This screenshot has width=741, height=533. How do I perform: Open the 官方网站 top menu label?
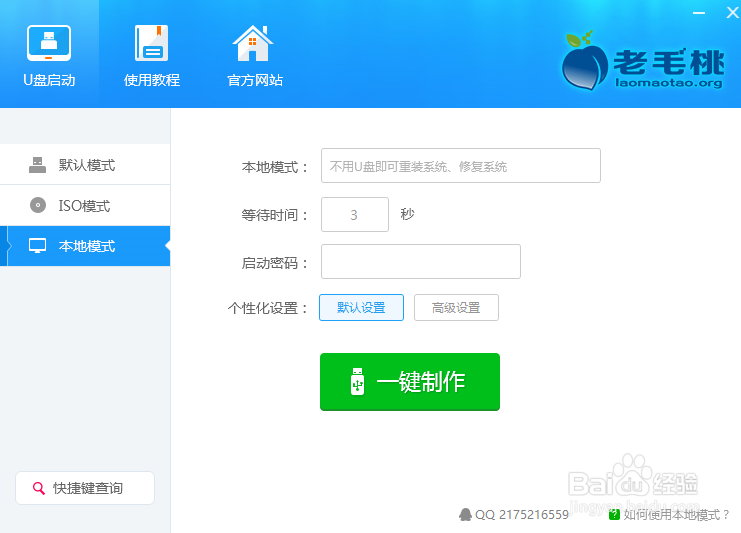click(255, 80)
